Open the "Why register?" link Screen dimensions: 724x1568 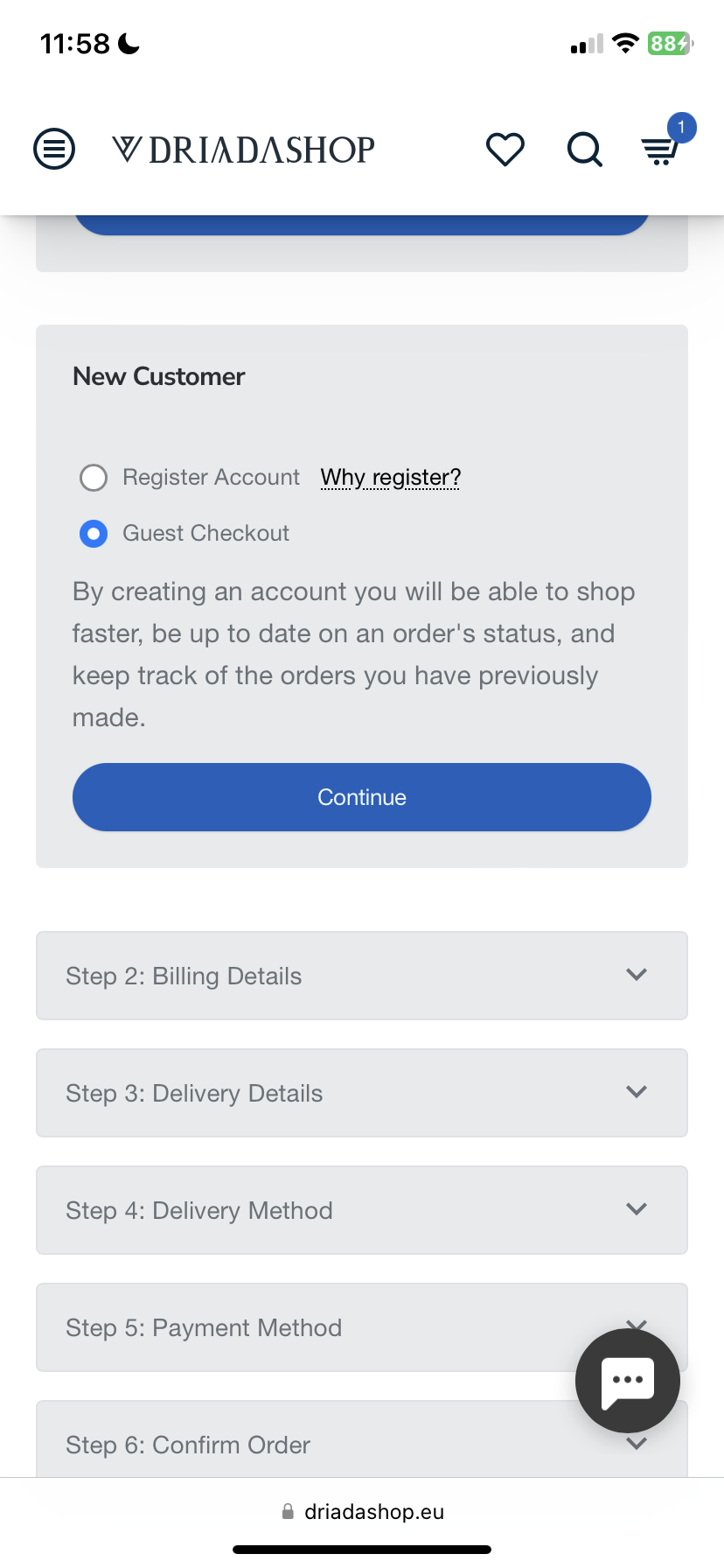(x=390, y=478)
